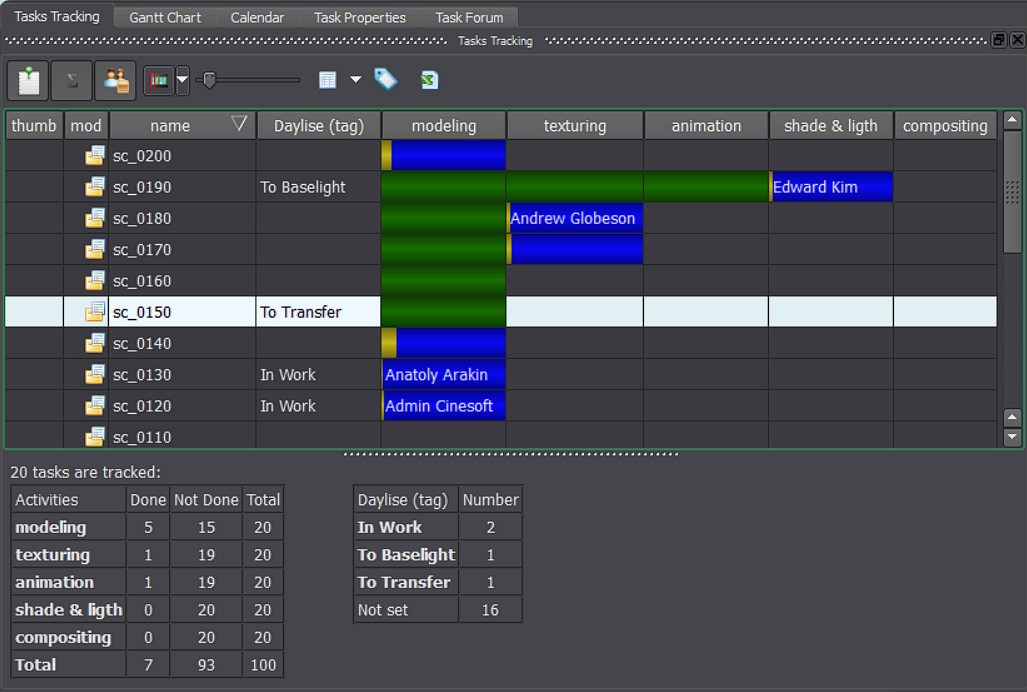This screenshot has height=692, width=1027.
Task: Click the table columns toolbar icon
Action: pos(327,80)
